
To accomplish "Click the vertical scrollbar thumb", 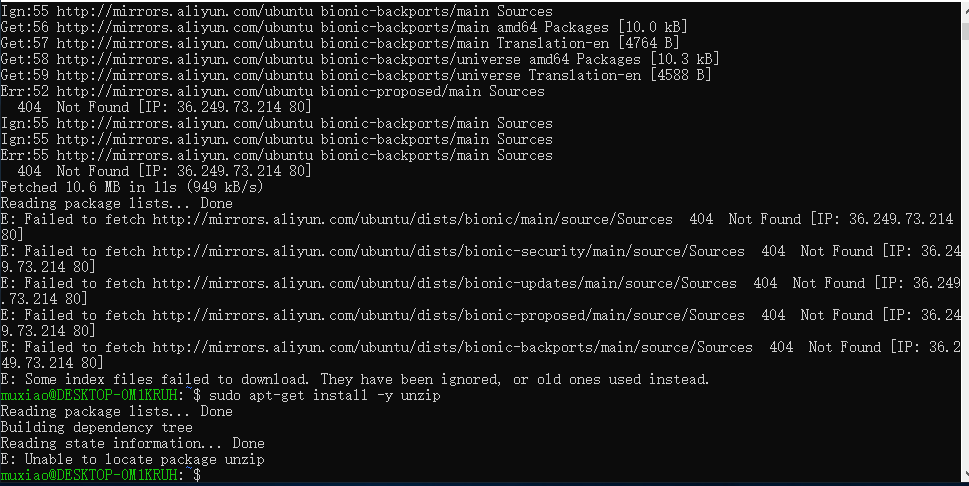I will (966, 32).
